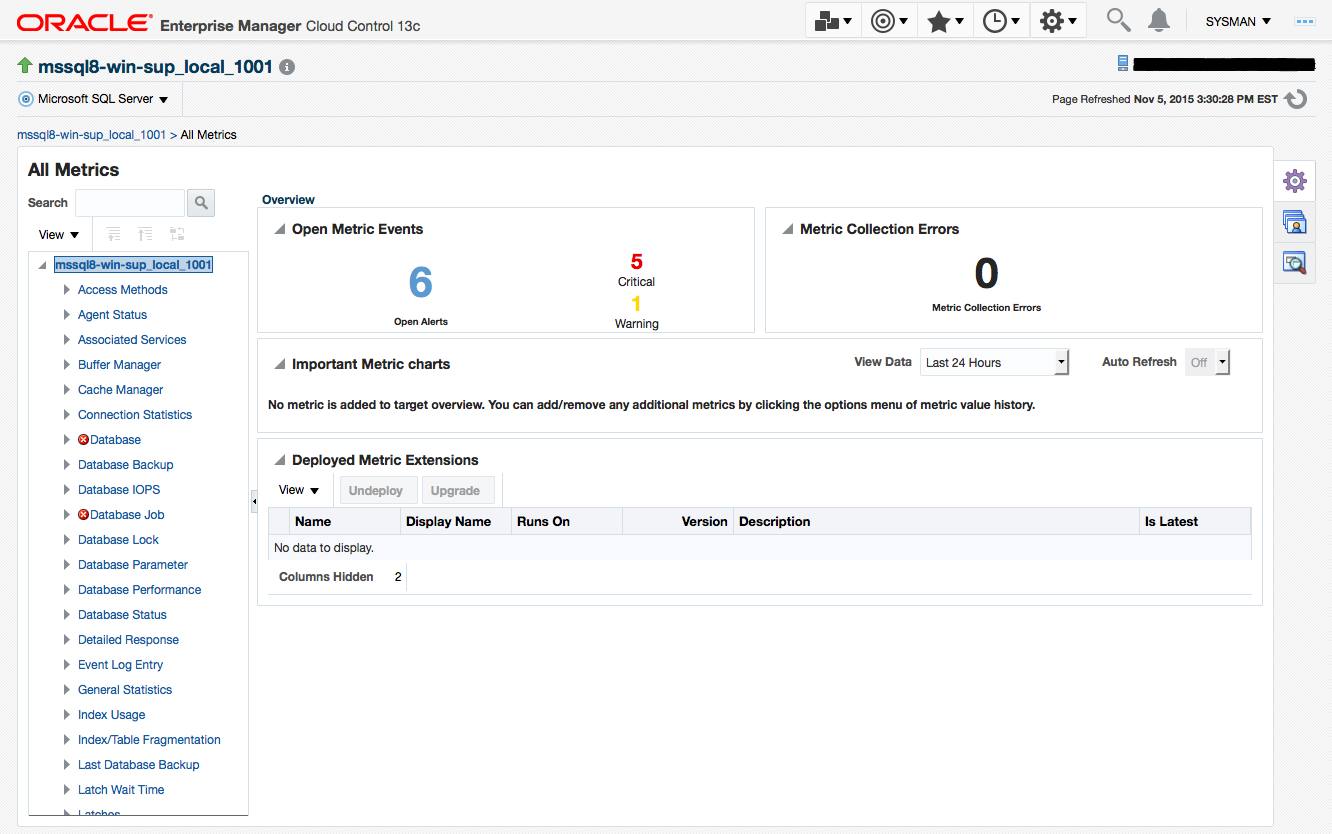Select the Event Log Entry tree item
Image resolution: width=1332 pixels, height=834 pixels.
tap(121, 665)
